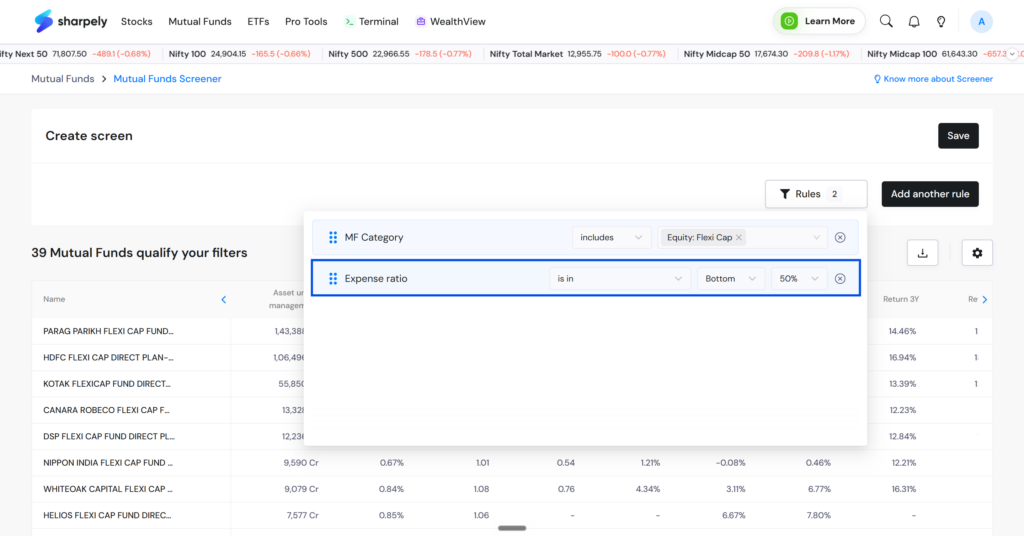Image resolution: width=1024 pixels, height=536 pixels.
Task: Click the green play icon in Learn More
Action: pos(789,22)
